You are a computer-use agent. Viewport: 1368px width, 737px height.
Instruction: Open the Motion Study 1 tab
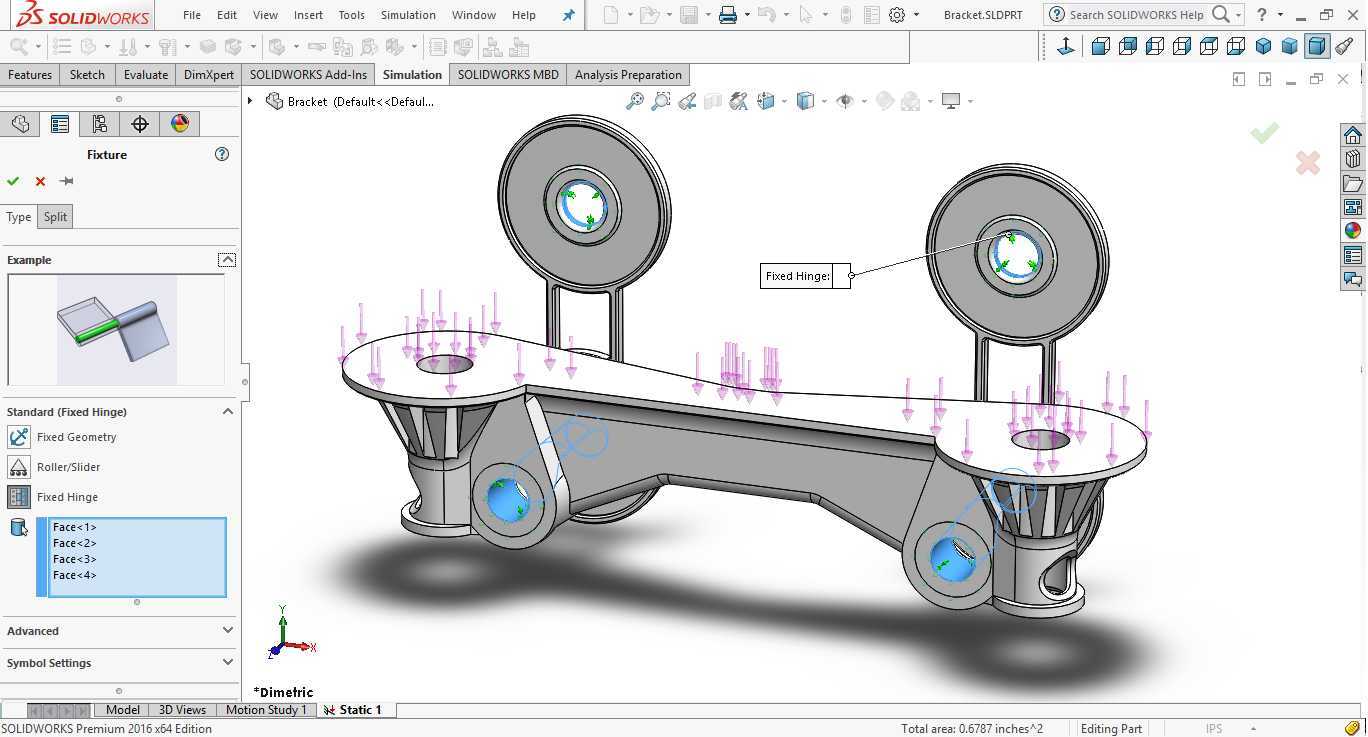(x=266, y=710)
